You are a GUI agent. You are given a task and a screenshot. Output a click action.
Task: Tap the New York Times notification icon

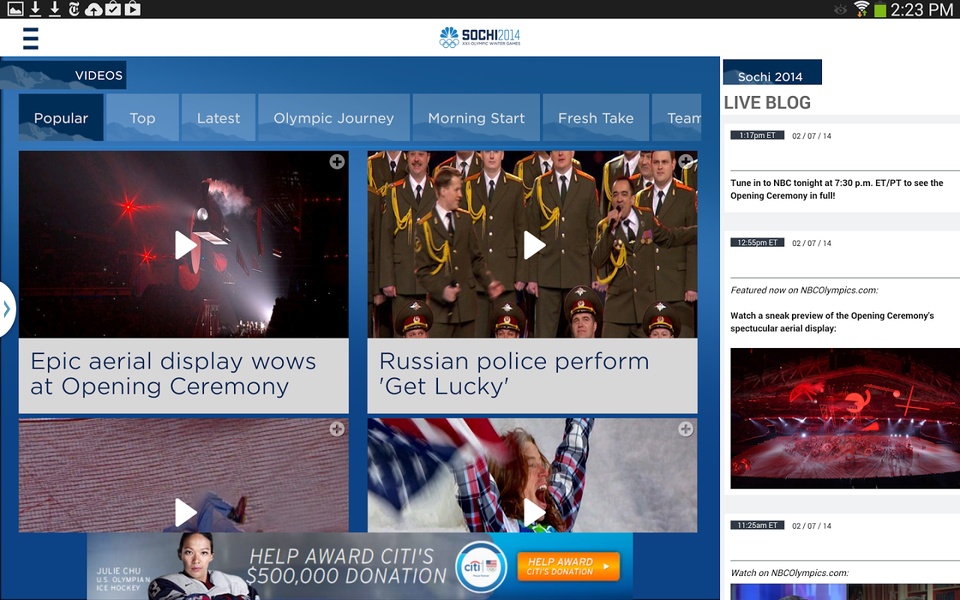click(x=74, y=9)
